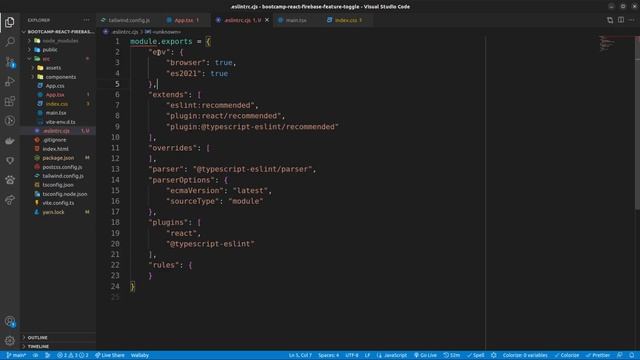Place cursor on the "rules" line

click(170, 265)
